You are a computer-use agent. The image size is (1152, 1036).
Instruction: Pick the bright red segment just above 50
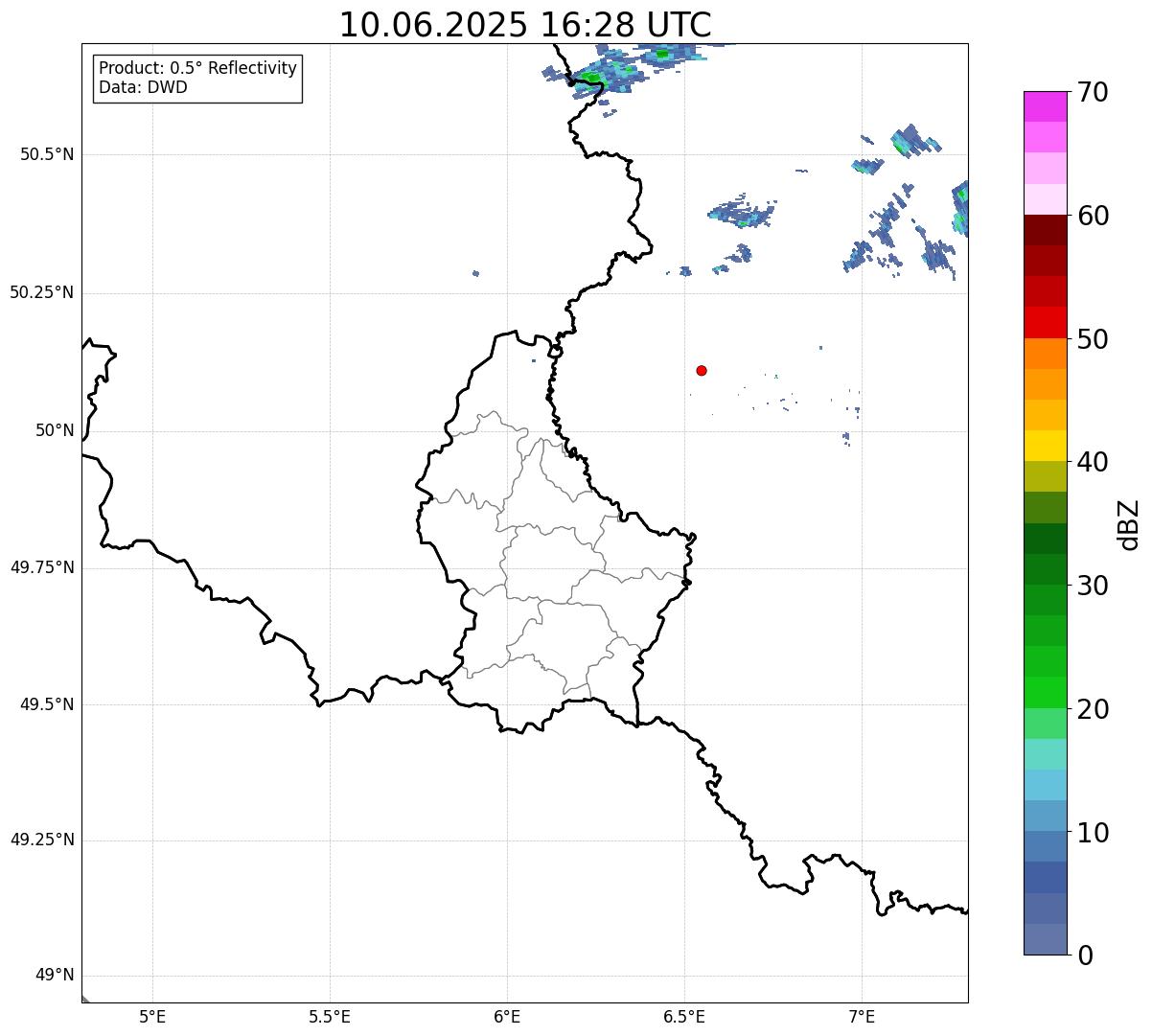pyautogui.click(x=1045, y=323)
